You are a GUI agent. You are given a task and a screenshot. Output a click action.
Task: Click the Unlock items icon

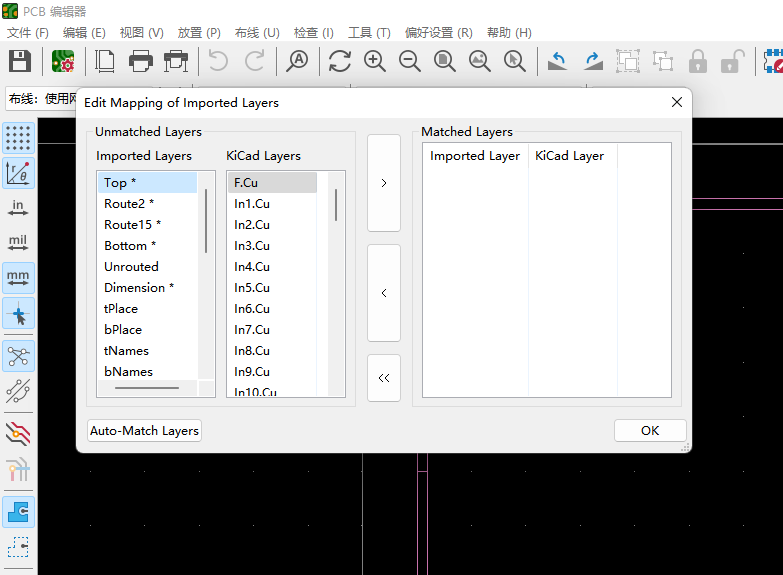click(x=733, y=61)
